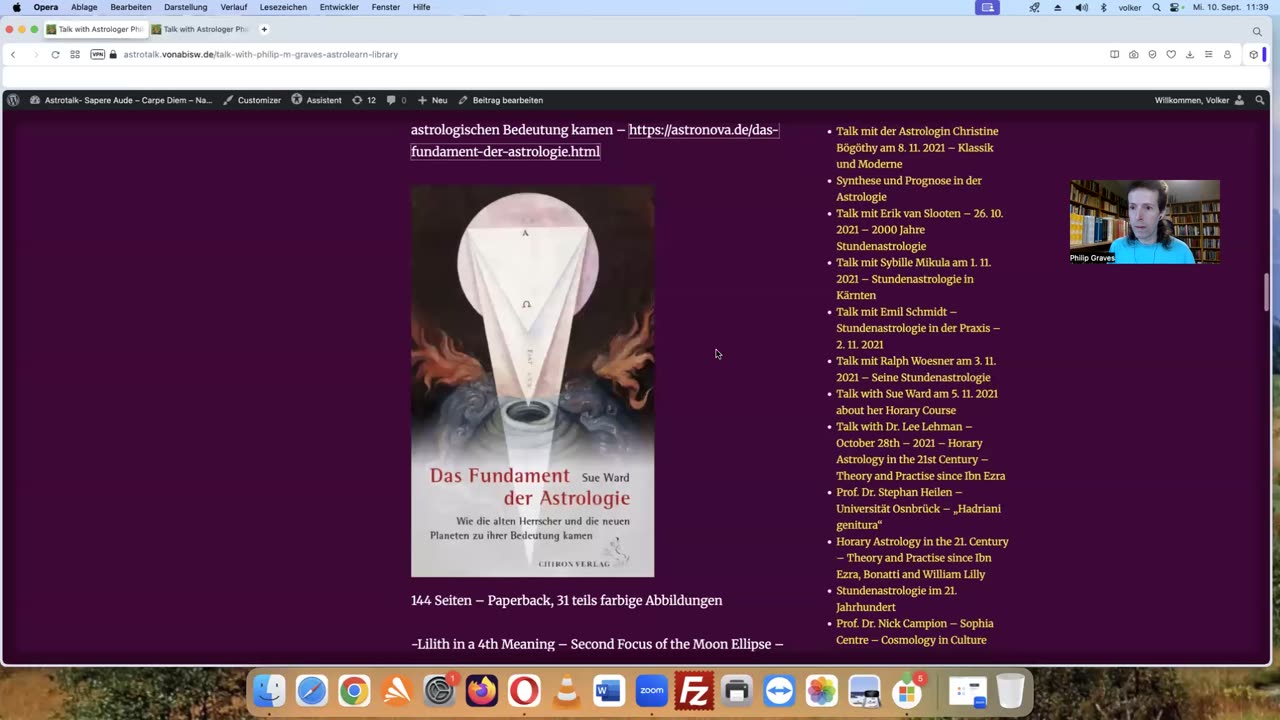This screenshot has width=1280, height=720.
Task: Click the page vertical scrollbar thumb
Action: click(x=1267, y=293)
